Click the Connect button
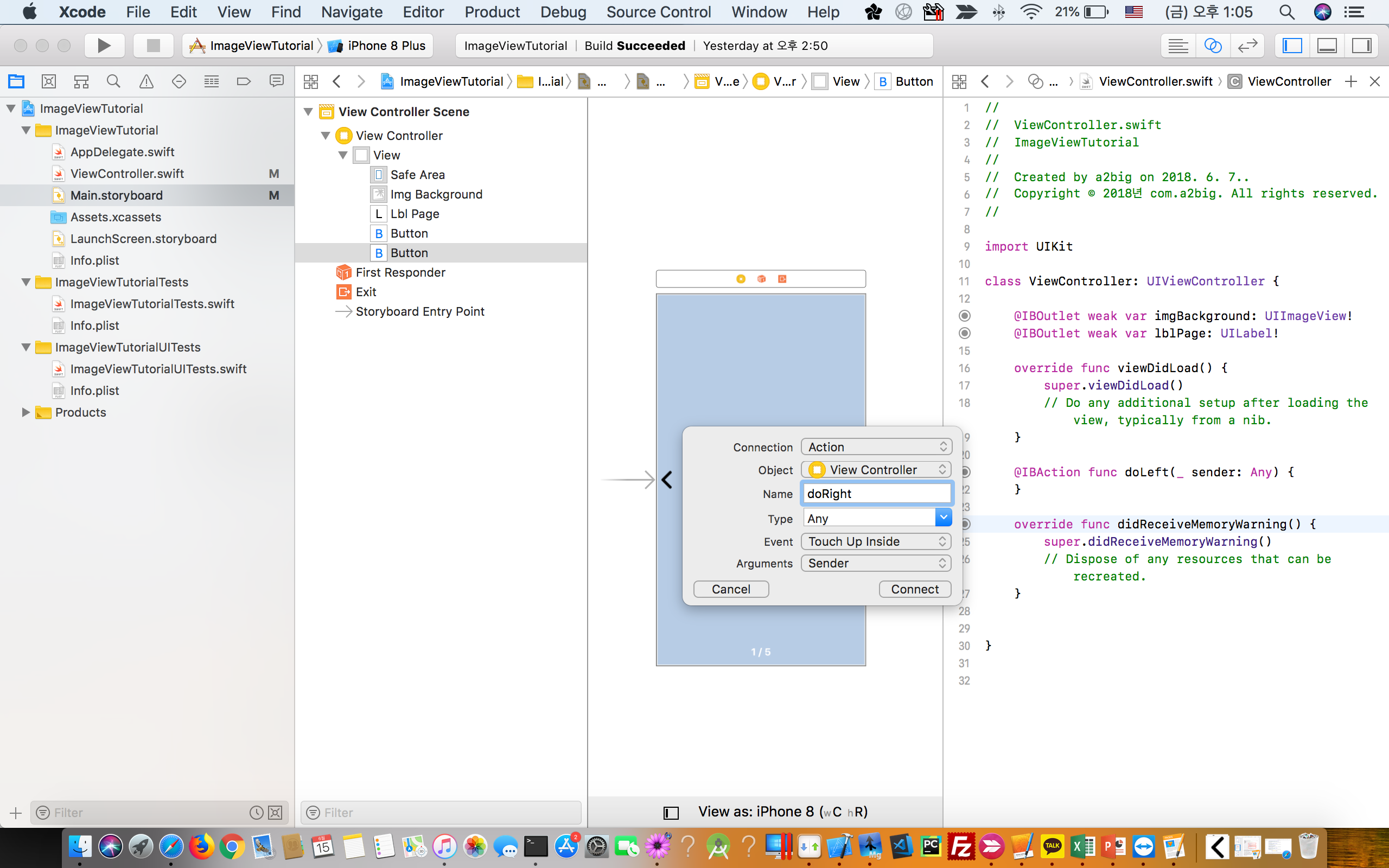The width and height of the screenshot is (1389, 868). [915, 589]
